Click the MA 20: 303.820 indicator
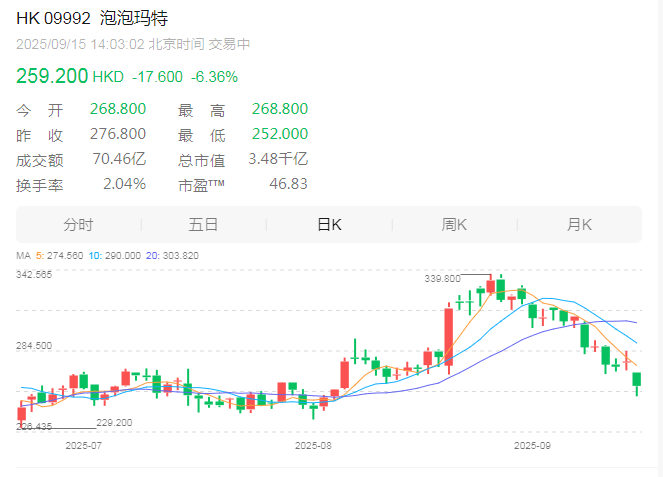The height and width of the screenshot is (477, 663). pyautogui.click(x=172, y=256)
